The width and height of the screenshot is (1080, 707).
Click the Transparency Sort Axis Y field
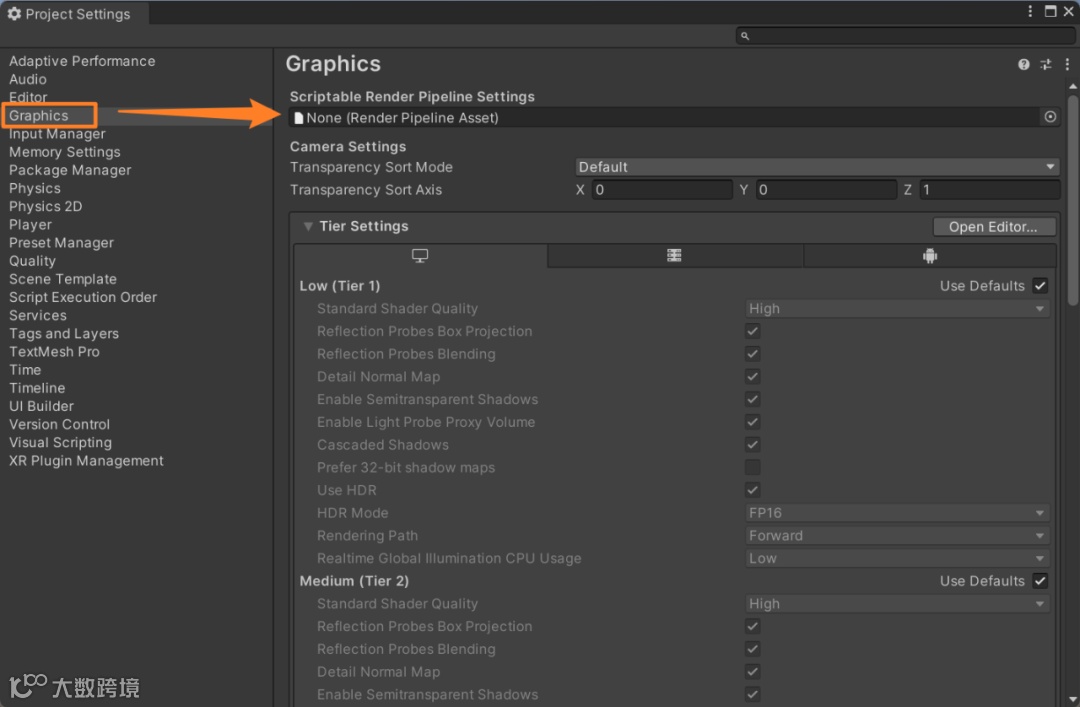(x=826, y=189)
